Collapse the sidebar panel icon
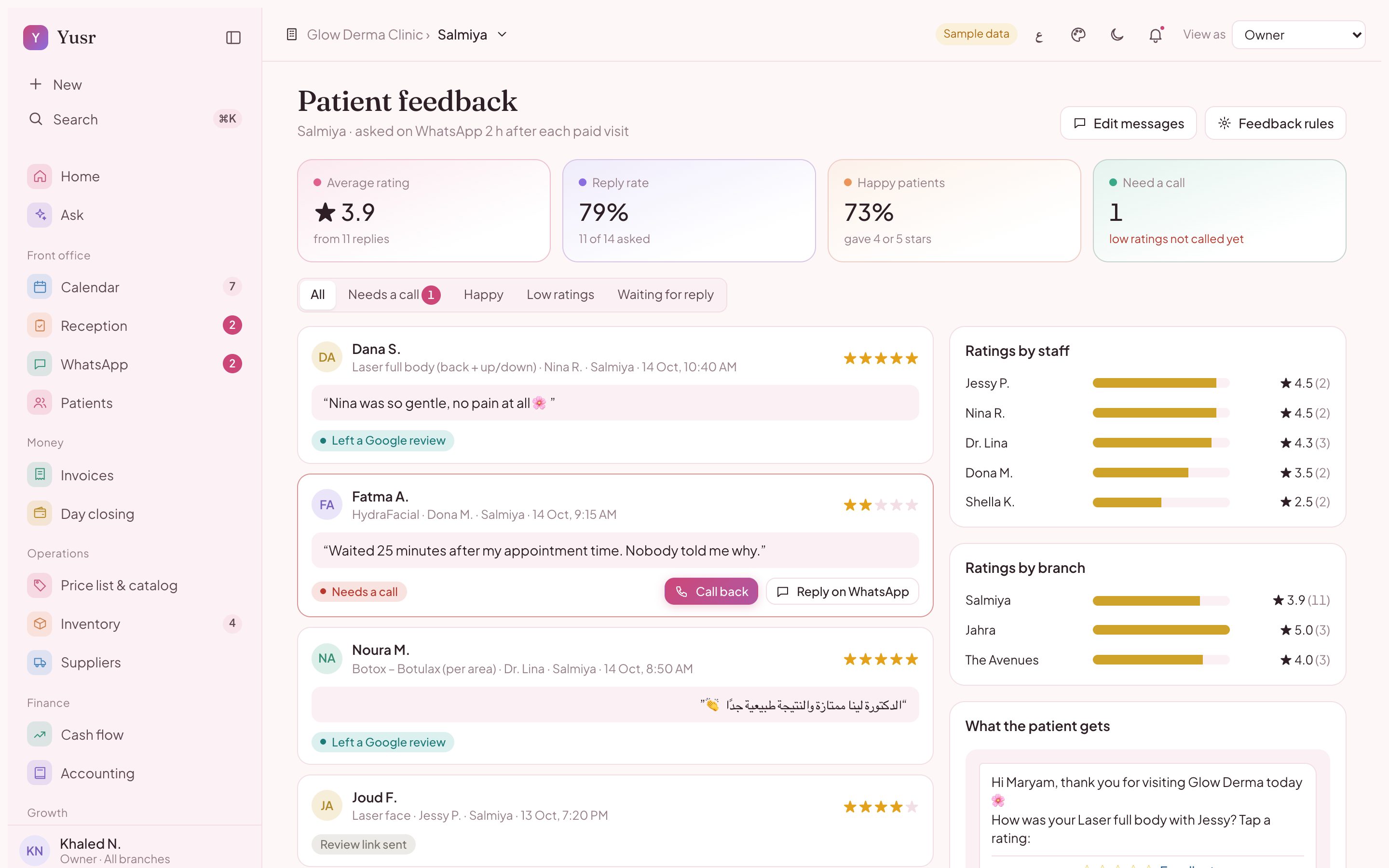The image size is (1389, 868). pos(233,37)
